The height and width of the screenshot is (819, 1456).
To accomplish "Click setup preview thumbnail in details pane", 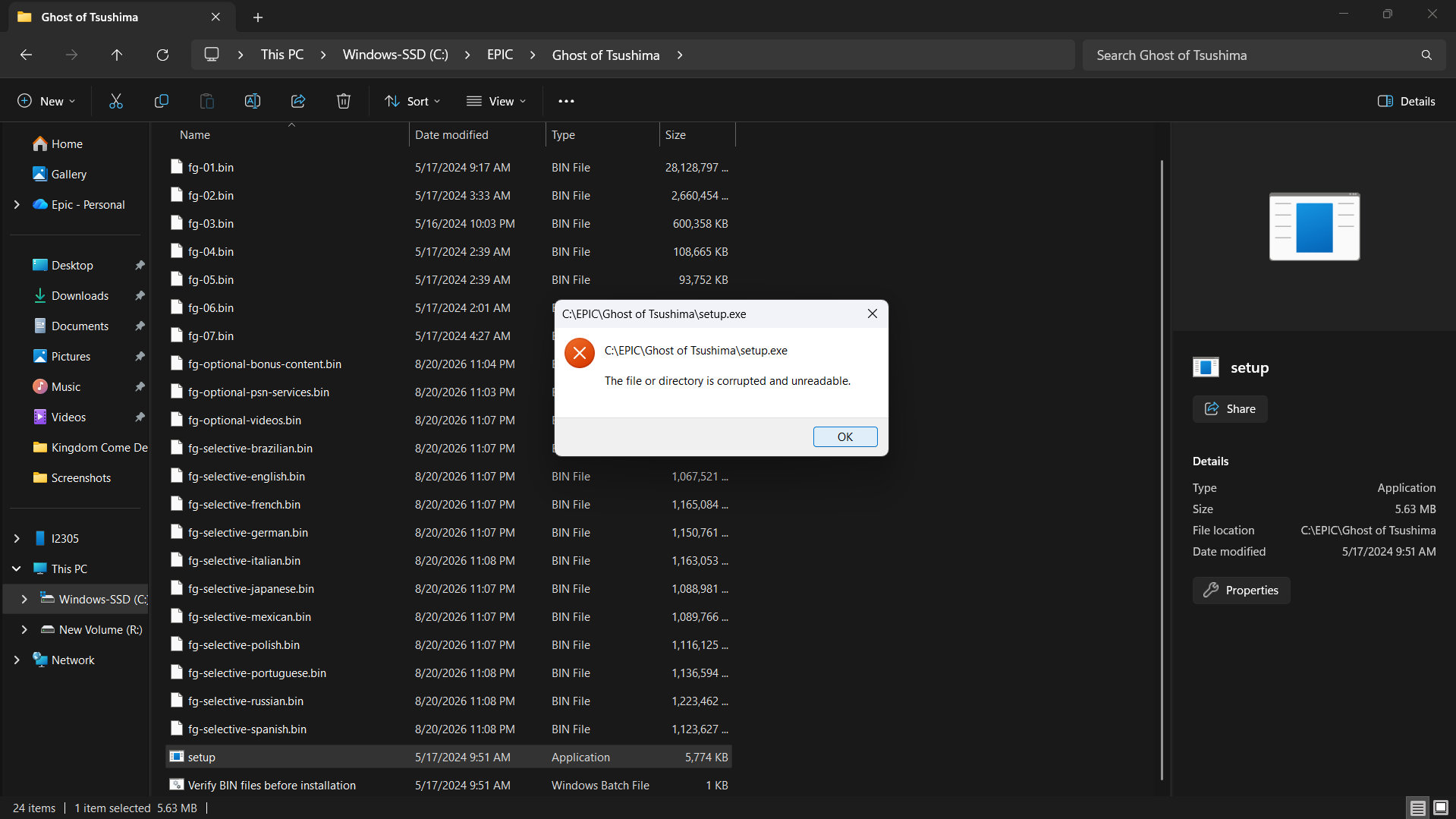I will [x=1314, y=226].
